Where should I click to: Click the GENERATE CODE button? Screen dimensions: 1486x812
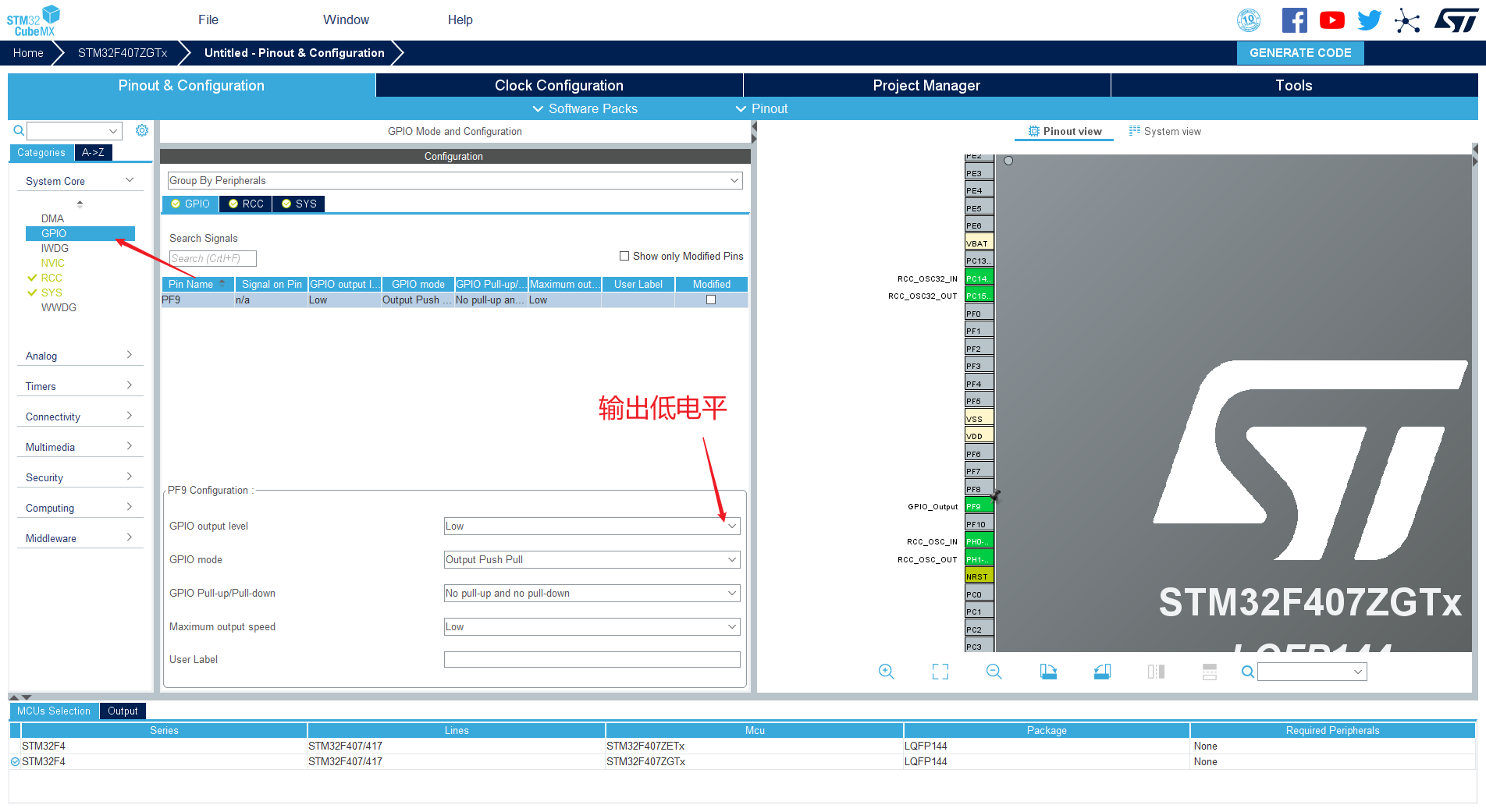[x=1300, y=53]
